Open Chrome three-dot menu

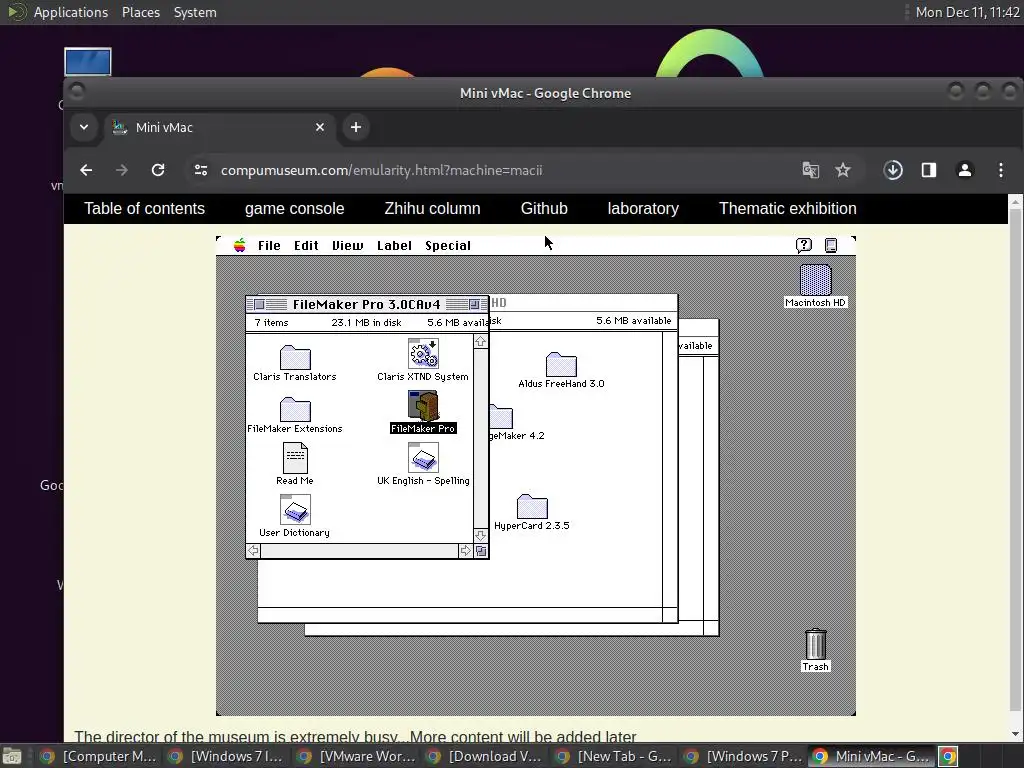1001,170
